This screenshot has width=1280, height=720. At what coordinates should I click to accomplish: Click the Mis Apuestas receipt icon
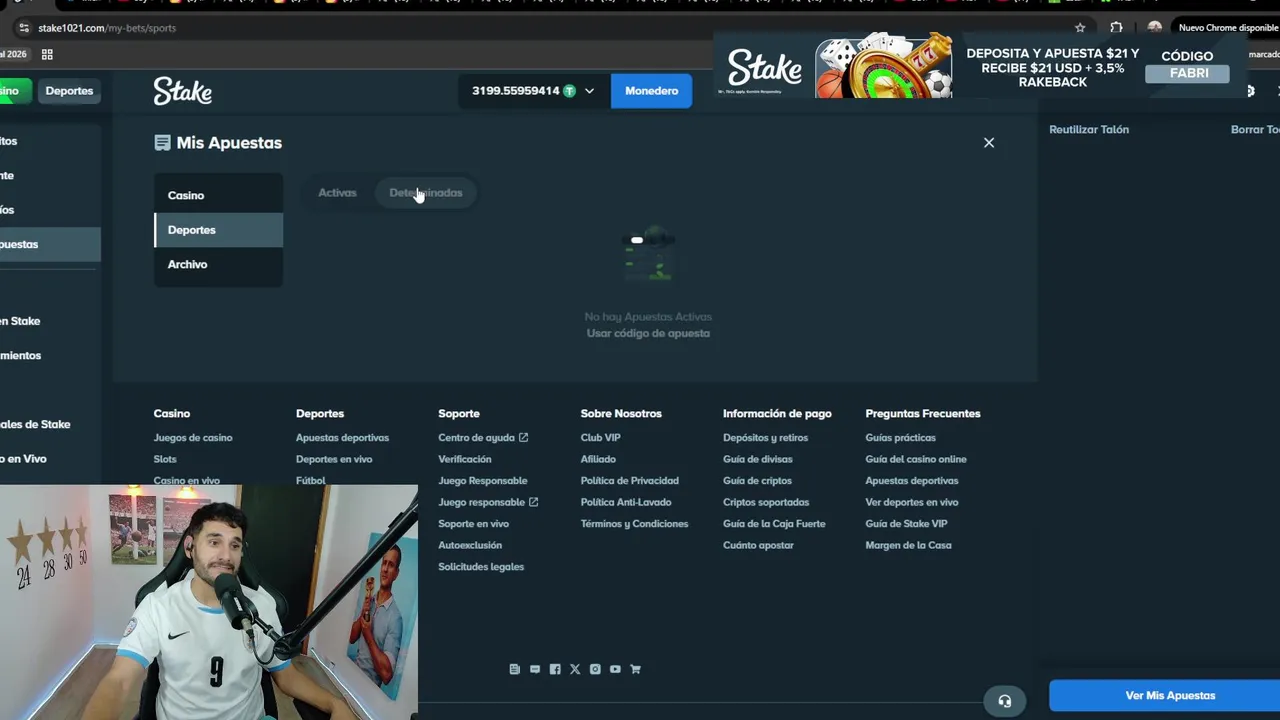pos(162,143)
